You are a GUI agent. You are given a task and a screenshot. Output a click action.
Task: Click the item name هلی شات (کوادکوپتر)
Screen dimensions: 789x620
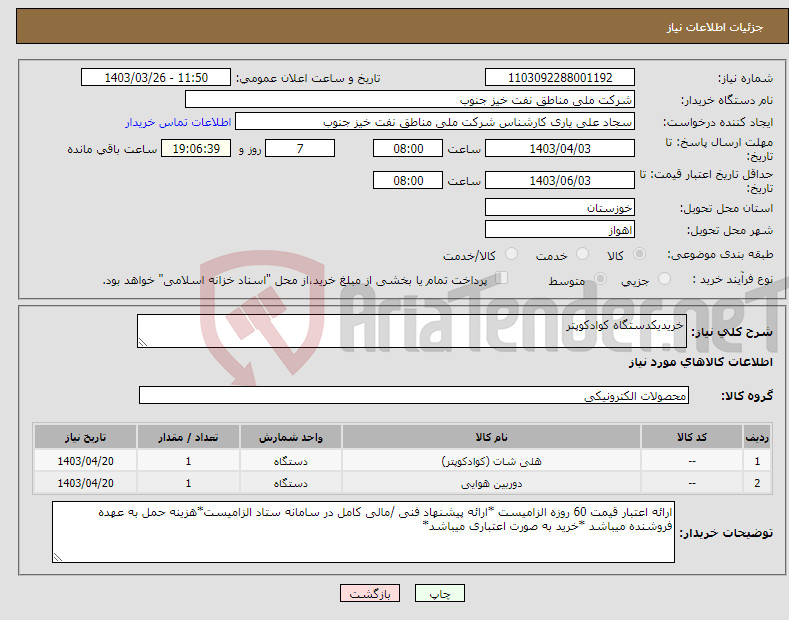pyautogui.click(x=491, y=461)
